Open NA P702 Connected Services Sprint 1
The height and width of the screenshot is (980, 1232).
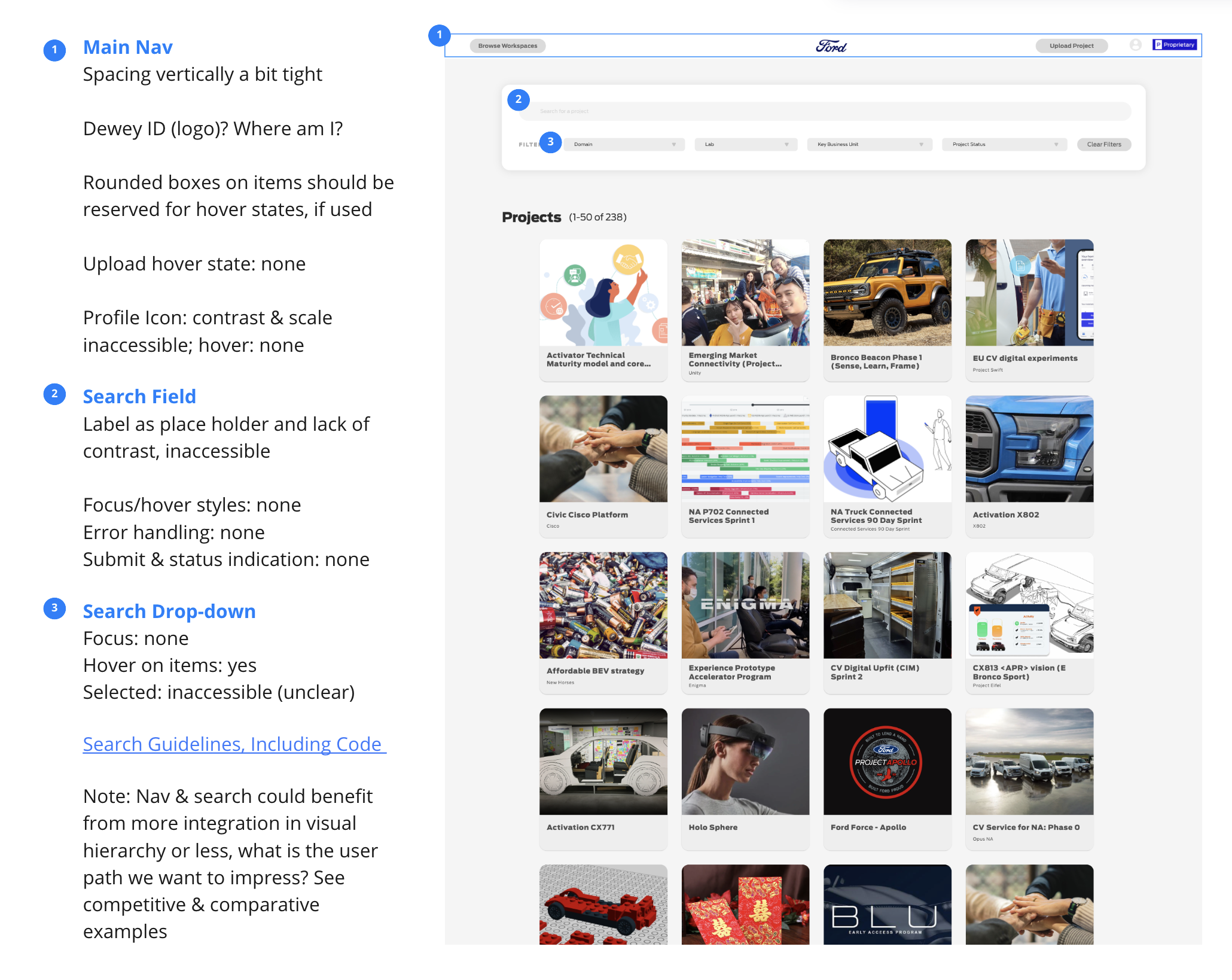point(745,466)
